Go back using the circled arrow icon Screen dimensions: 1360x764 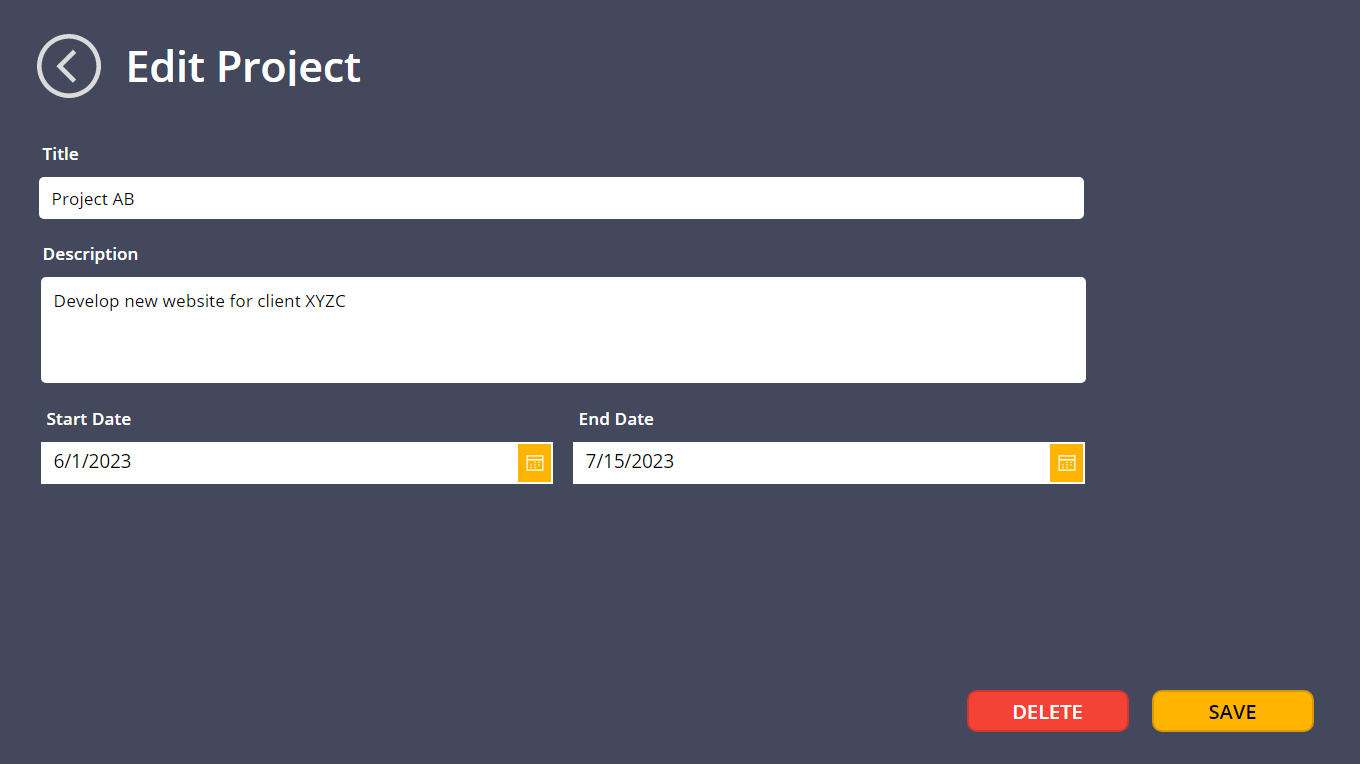(69, 66)
